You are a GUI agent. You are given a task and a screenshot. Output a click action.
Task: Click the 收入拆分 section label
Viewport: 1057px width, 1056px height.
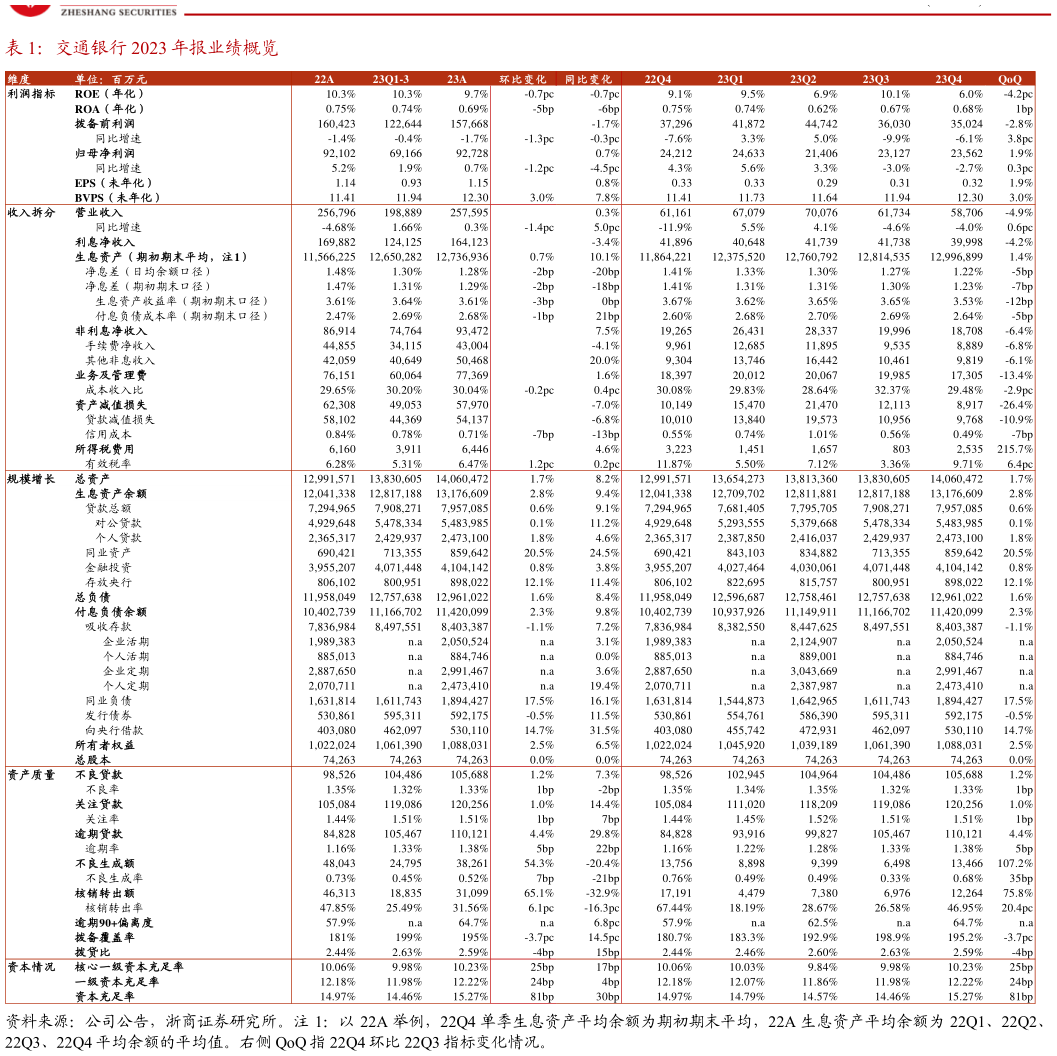pyautogui.click(x=31, y=213)
